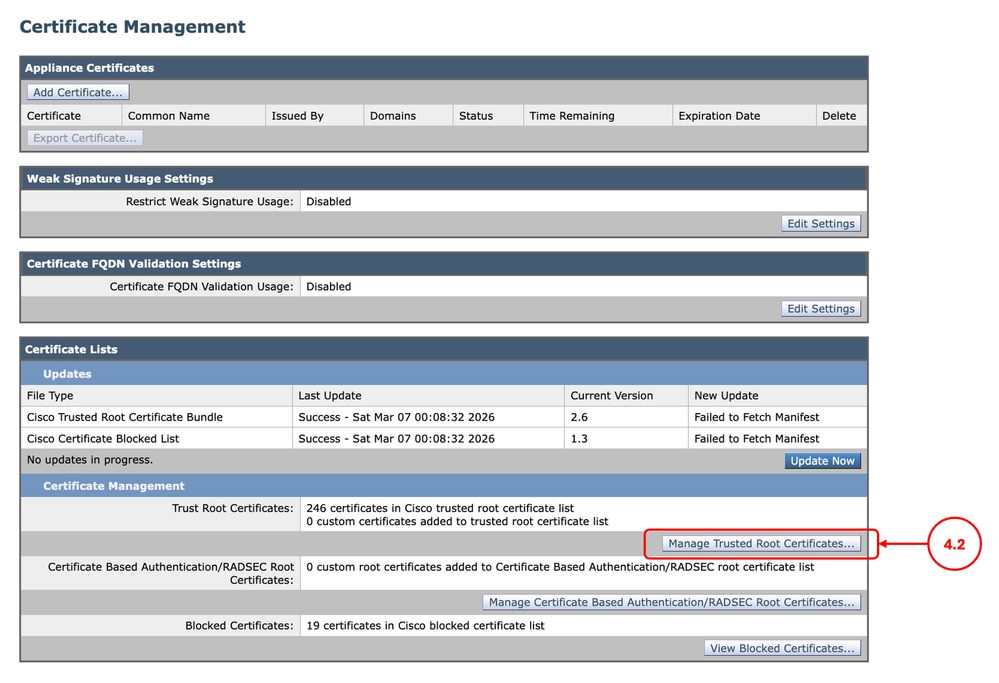Click the Export Certificate button
The image size is (999, 683).
(x=84, y=137)
